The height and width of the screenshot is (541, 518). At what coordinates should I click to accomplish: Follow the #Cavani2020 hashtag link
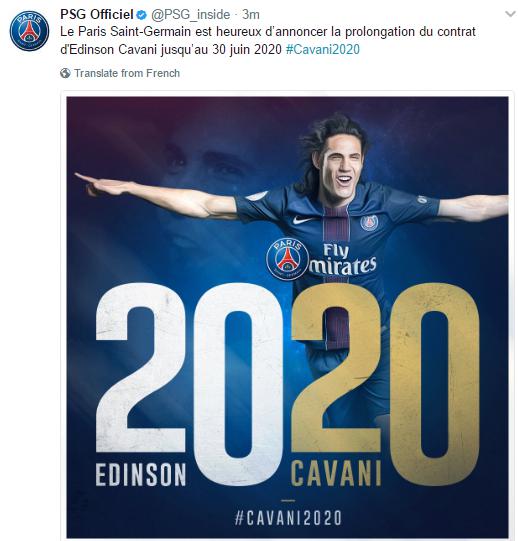point(323,49)
